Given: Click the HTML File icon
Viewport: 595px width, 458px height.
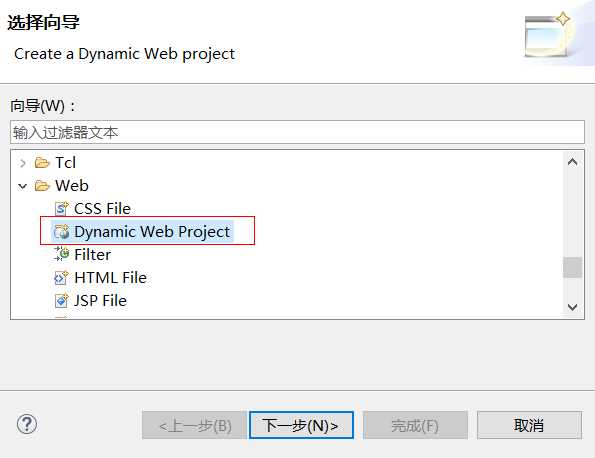Looking at the screenshot, I should pos(61,277).
